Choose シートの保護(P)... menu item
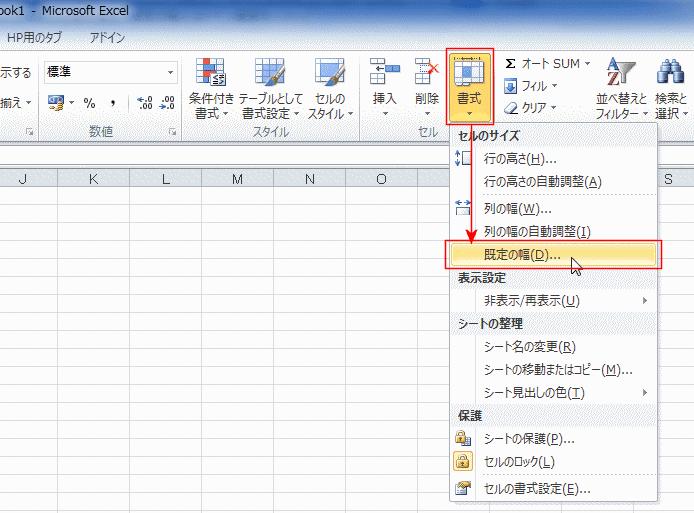694x513 pixels. [553, 439]
